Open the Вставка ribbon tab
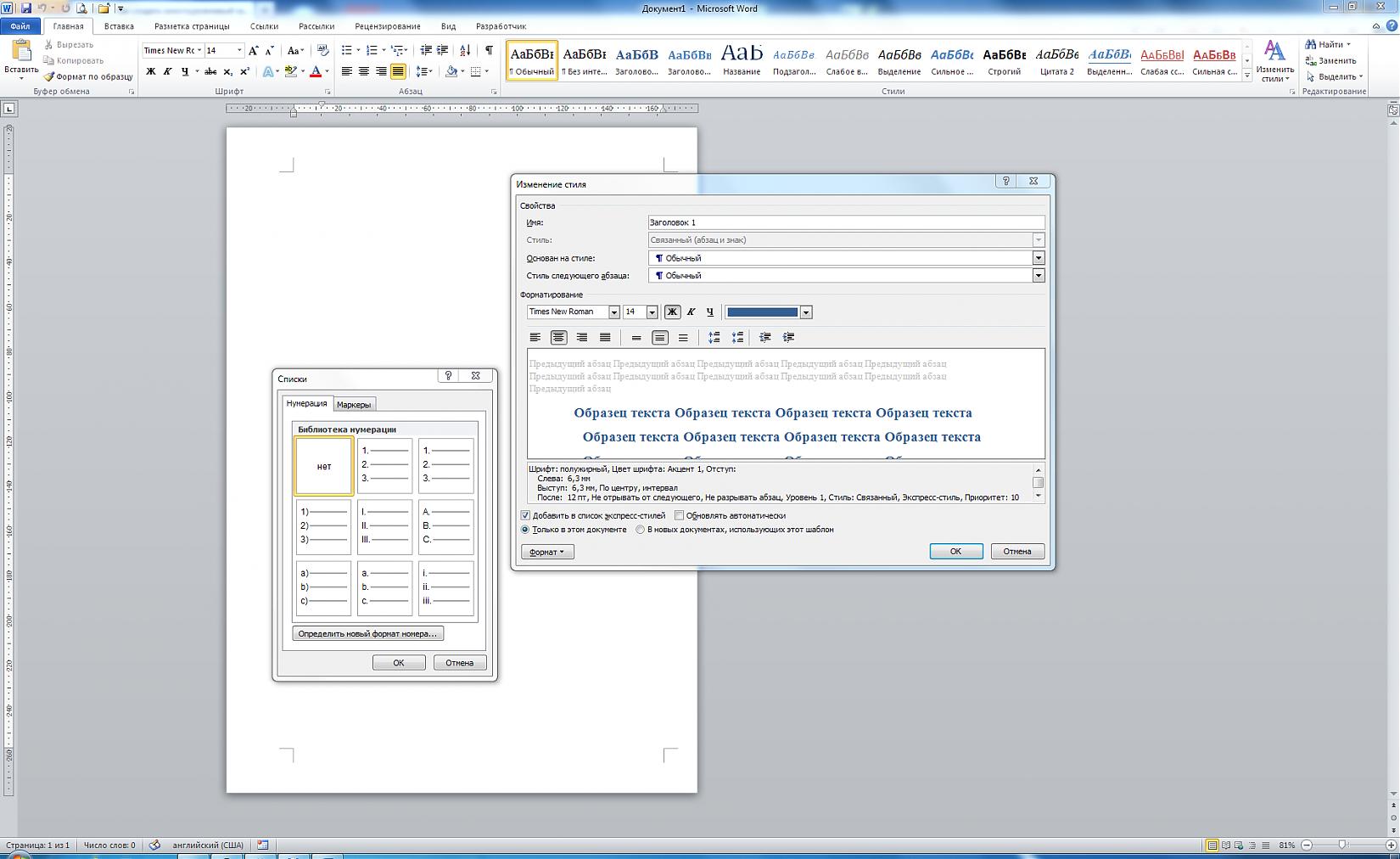The width and height of the screenshot is (1400, 859). point(119,26)
